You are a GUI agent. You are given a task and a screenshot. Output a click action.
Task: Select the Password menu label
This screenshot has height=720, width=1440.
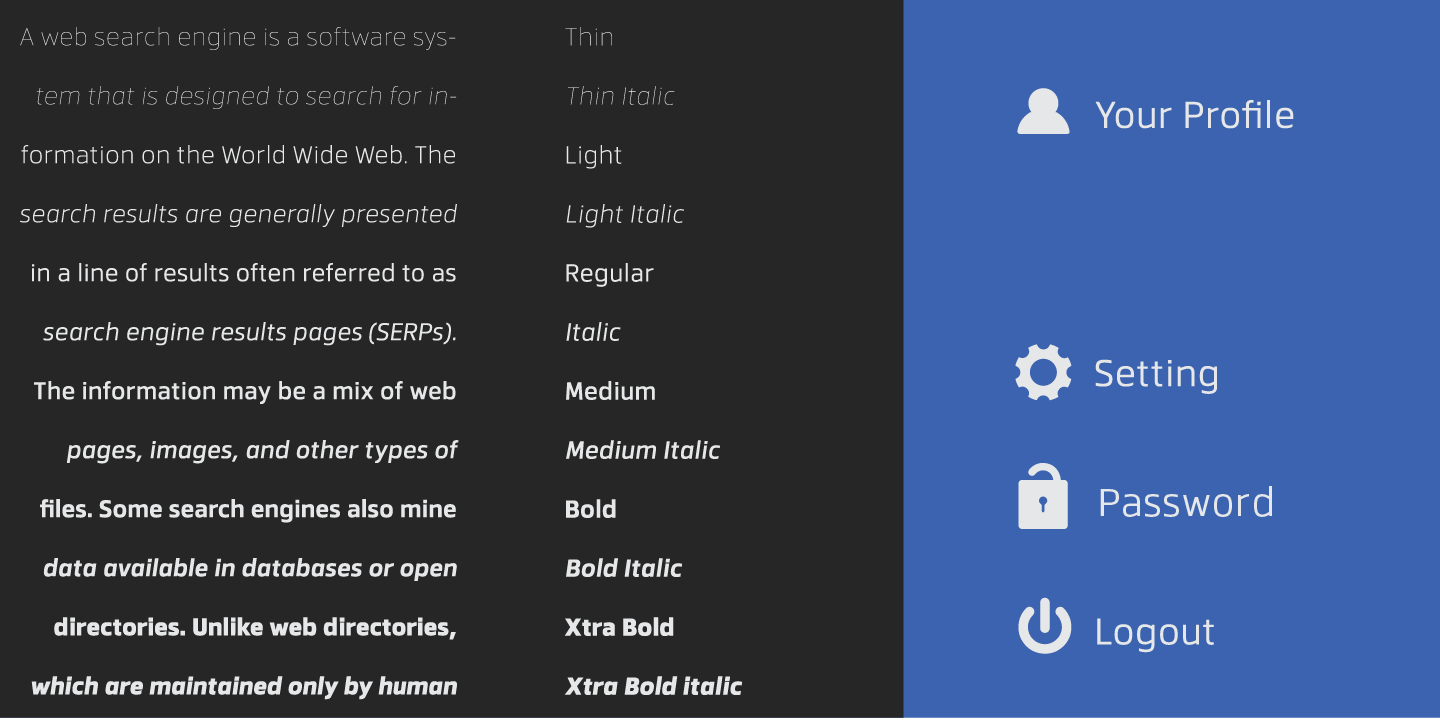tap(1186, 502)
